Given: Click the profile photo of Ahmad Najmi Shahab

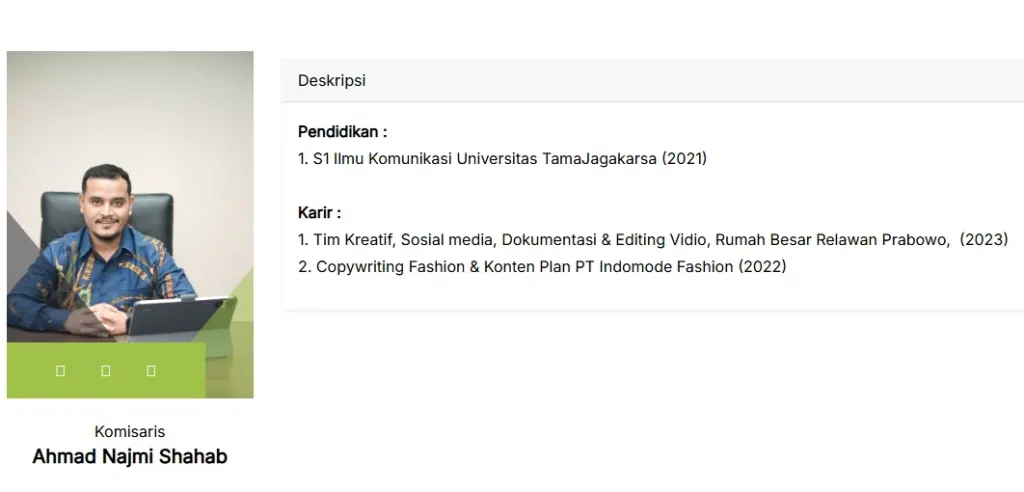Looking at the screenshot, I should click(130, 224).
